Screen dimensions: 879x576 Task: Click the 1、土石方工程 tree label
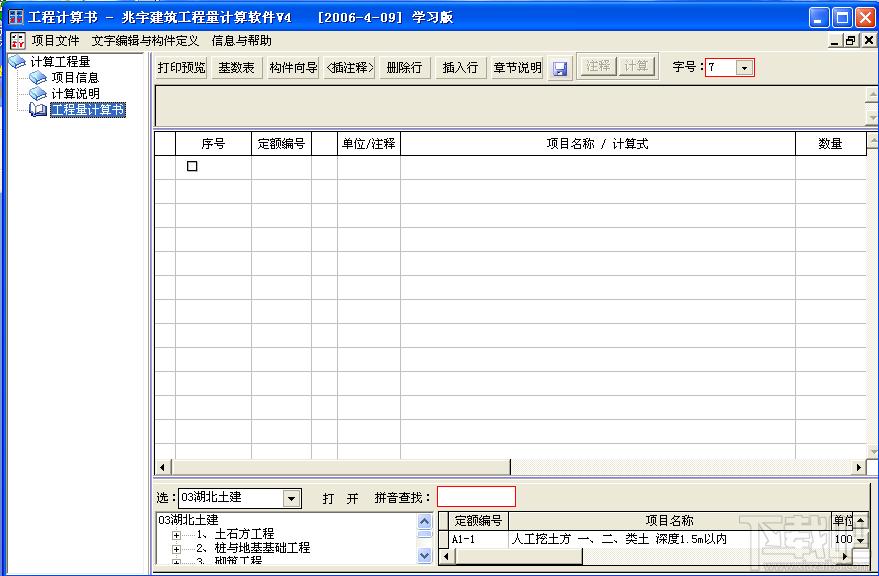coord(235,534)
